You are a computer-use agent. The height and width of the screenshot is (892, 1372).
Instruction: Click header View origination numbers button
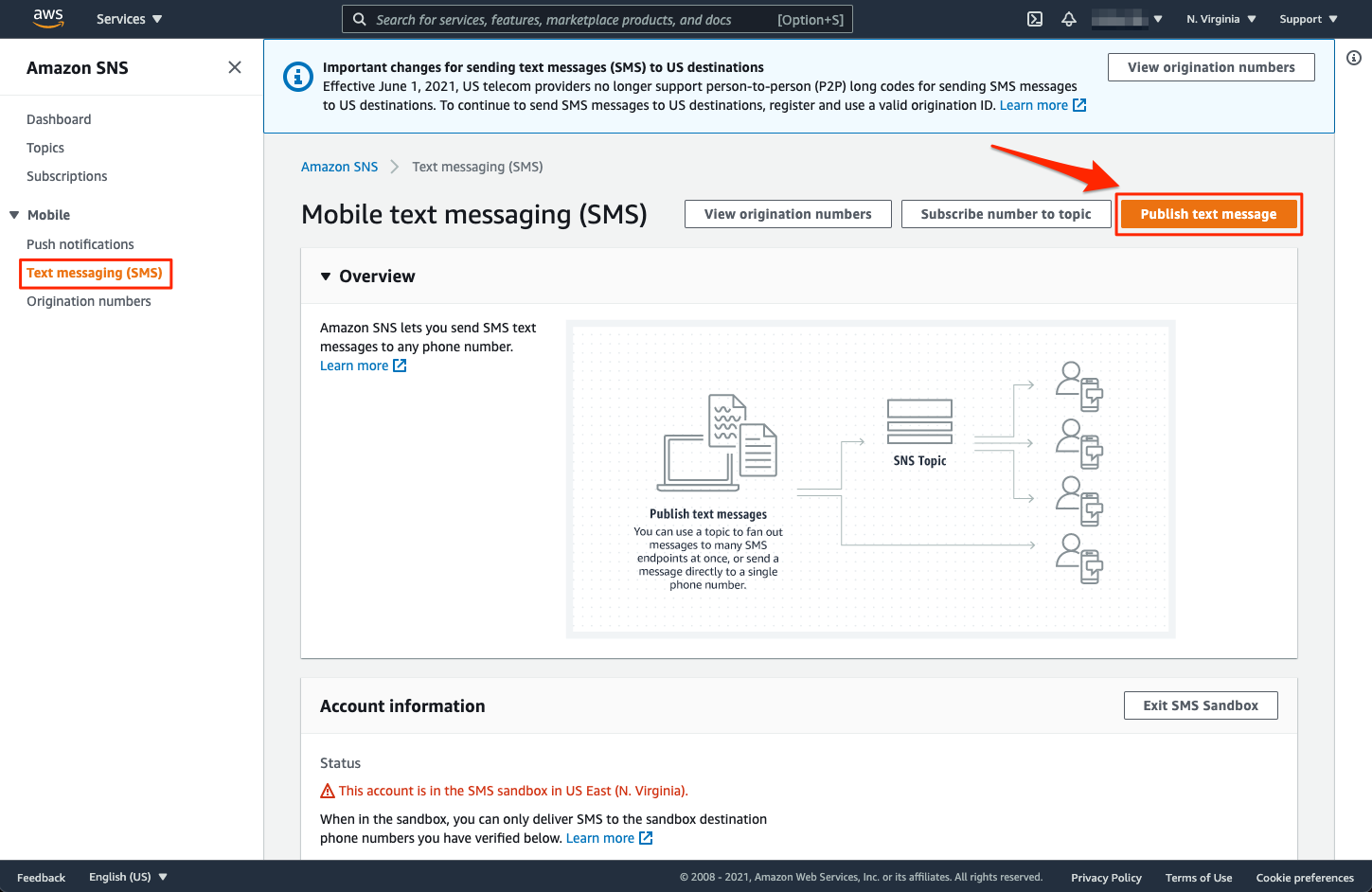[788, 214]
